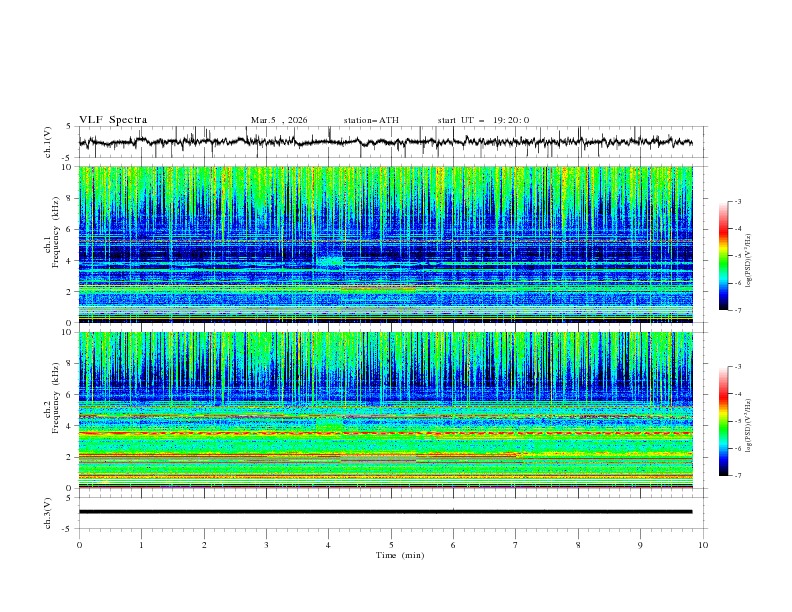Click the "6" kHz tick of ch.1 spectrogram
The height and width of the screenshot is (612, 792).
tap(70, 229)
